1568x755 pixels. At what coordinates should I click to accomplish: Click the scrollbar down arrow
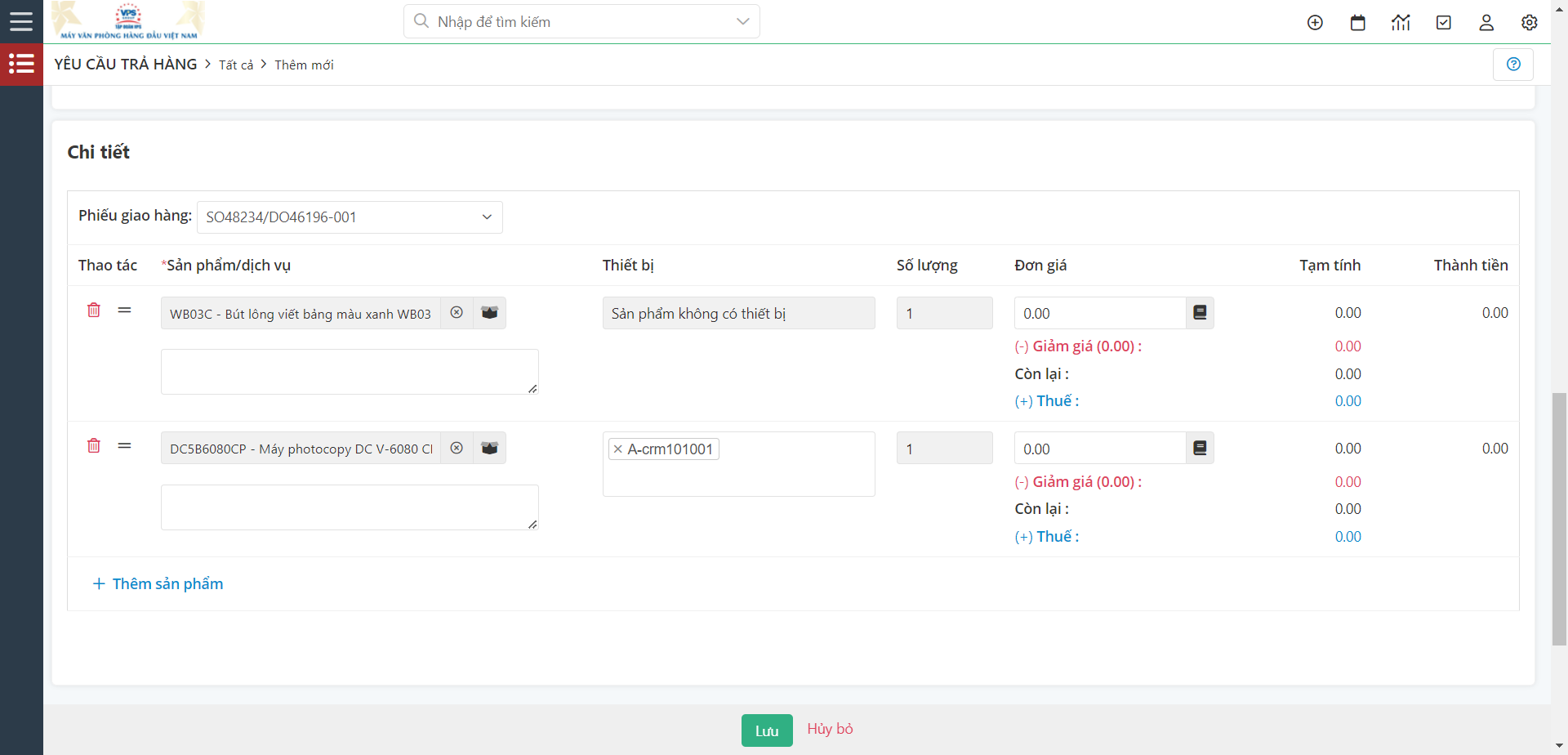1560,747
